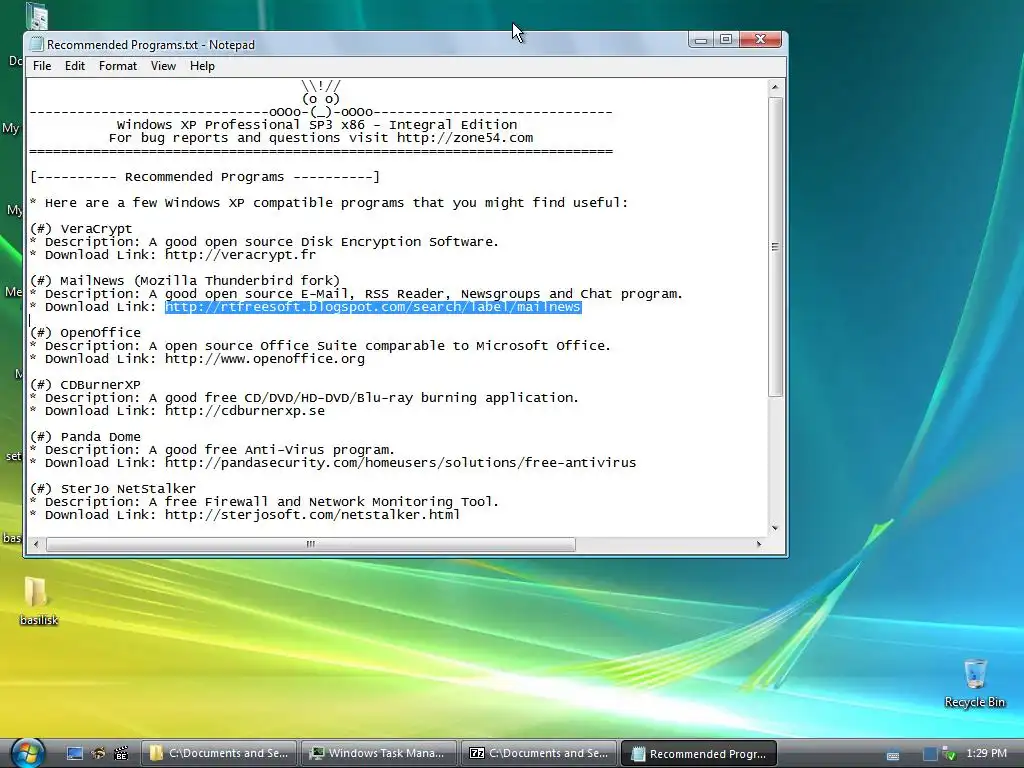
Task: Click the '(#) MailNews (Mozilla Thunderbird fork)' line
Action: coord(185,281)
